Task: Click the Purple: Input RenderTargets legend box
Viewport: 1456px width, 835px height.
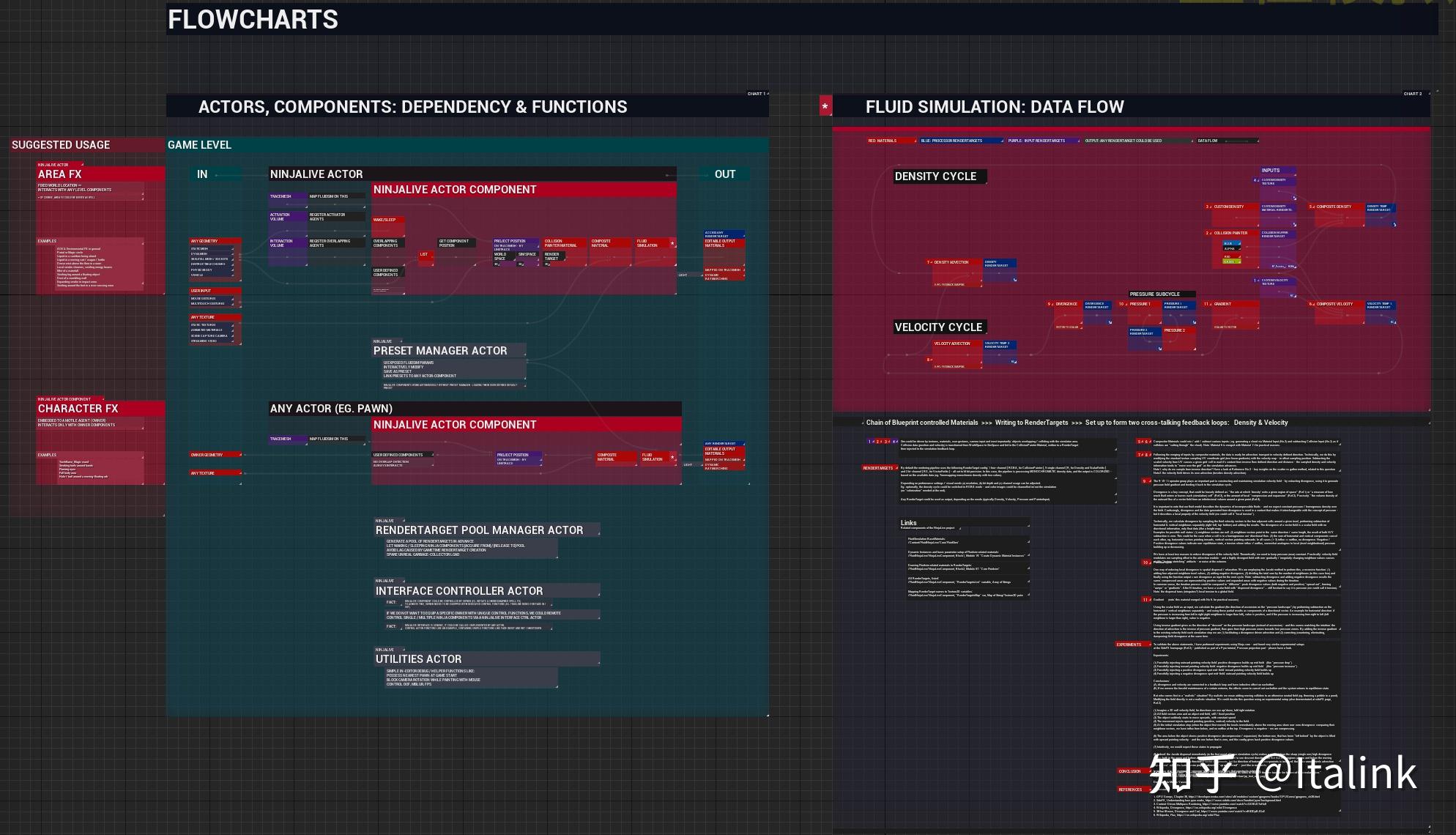Action: point(1042,141)
